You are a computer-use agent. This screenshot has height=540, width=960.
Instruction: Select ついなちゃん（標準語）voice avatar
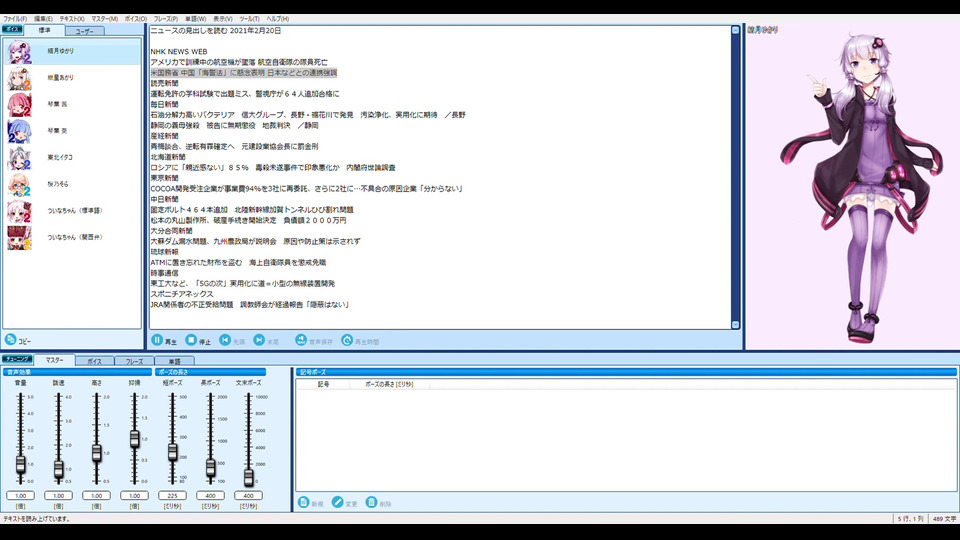19,211
